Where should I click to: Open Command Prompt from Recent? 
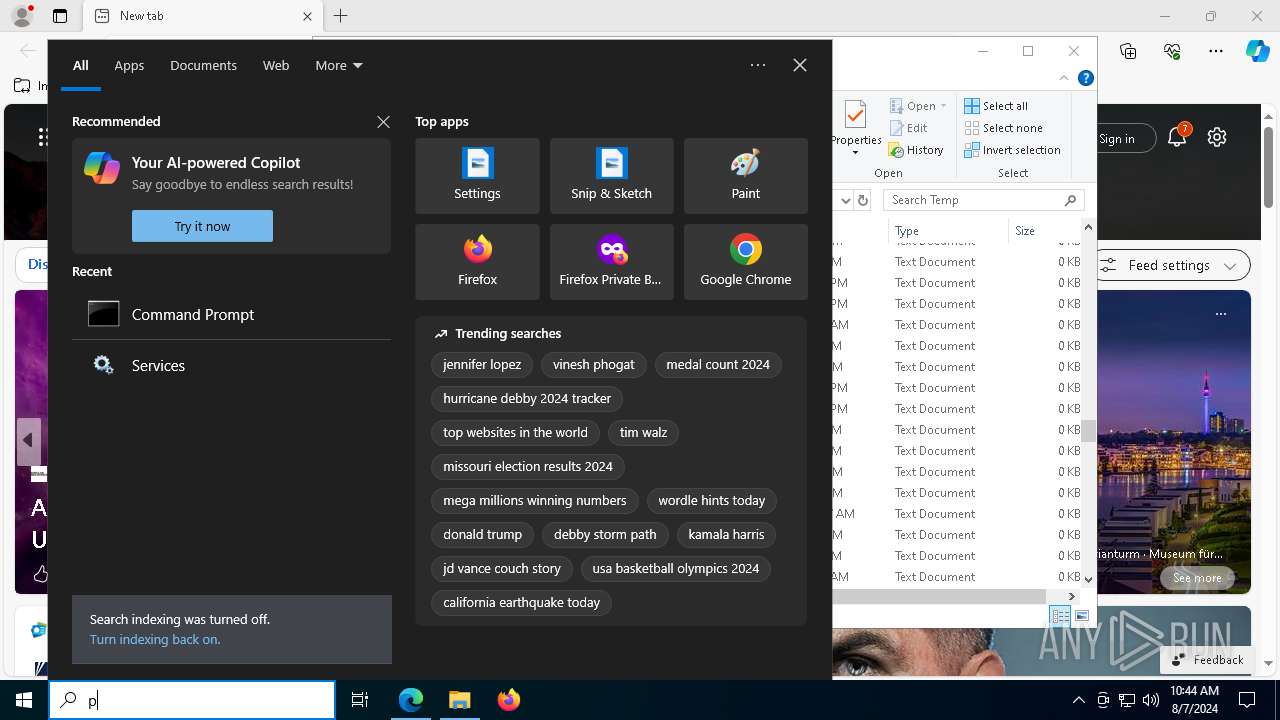[x=231, y=314]
